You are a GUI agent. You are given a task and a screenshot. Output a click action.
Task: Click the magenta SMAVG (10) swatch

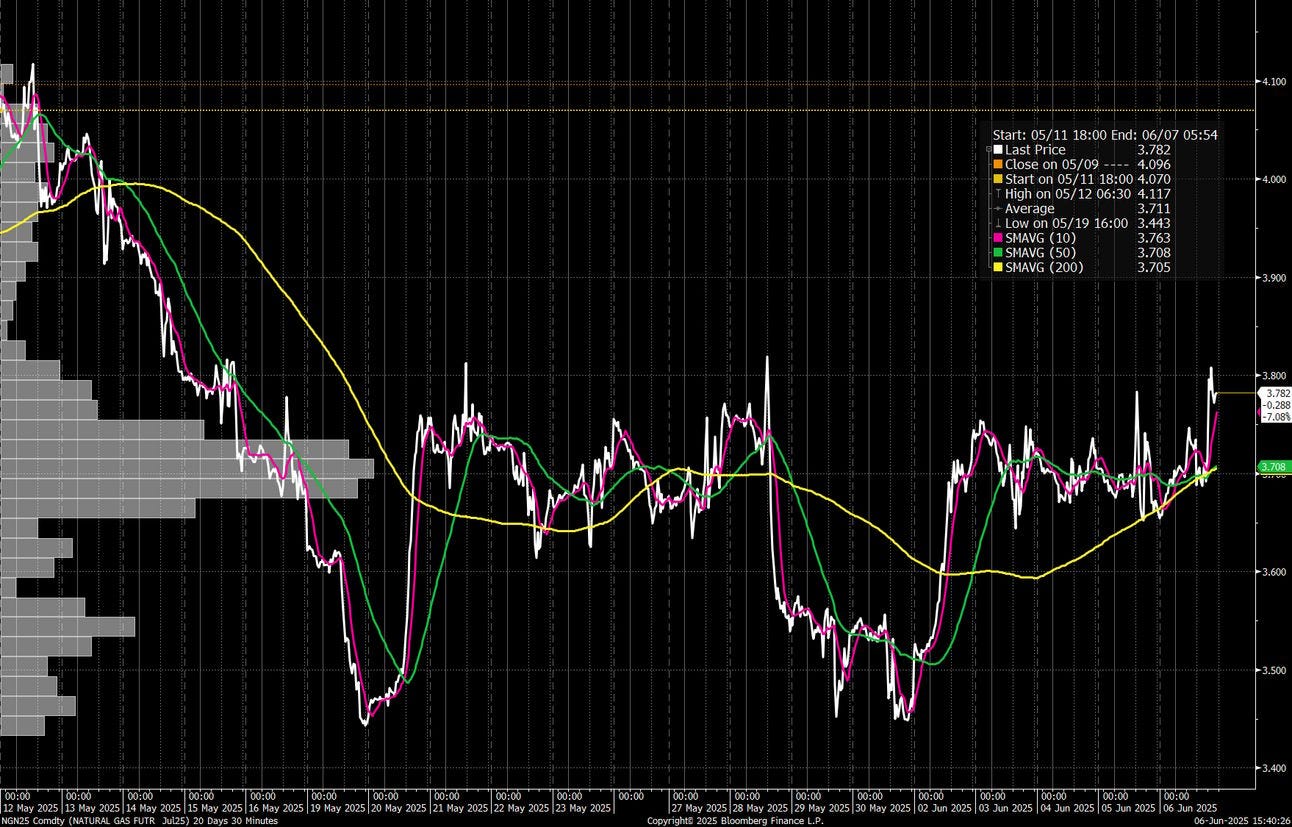(997, 238)
